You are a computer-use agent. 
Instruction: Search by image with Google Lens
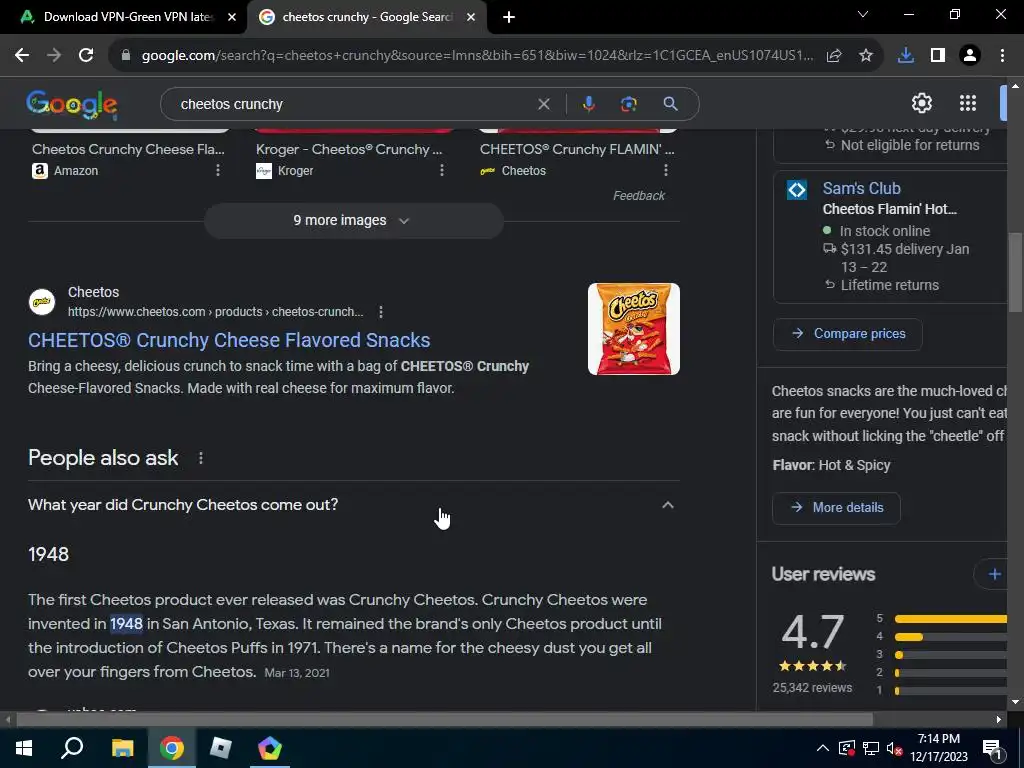pyautogui.click(x=629, y=104)
